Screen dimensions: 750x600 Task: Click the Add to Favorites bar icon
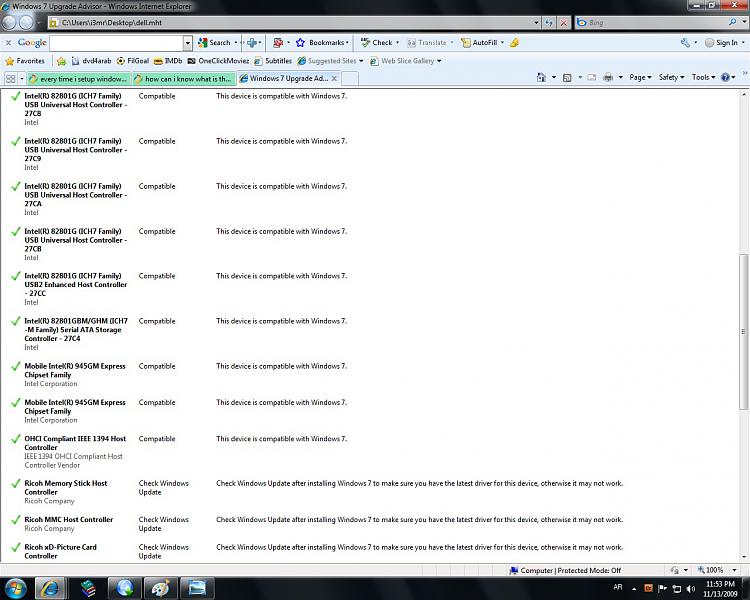(61, 61)
